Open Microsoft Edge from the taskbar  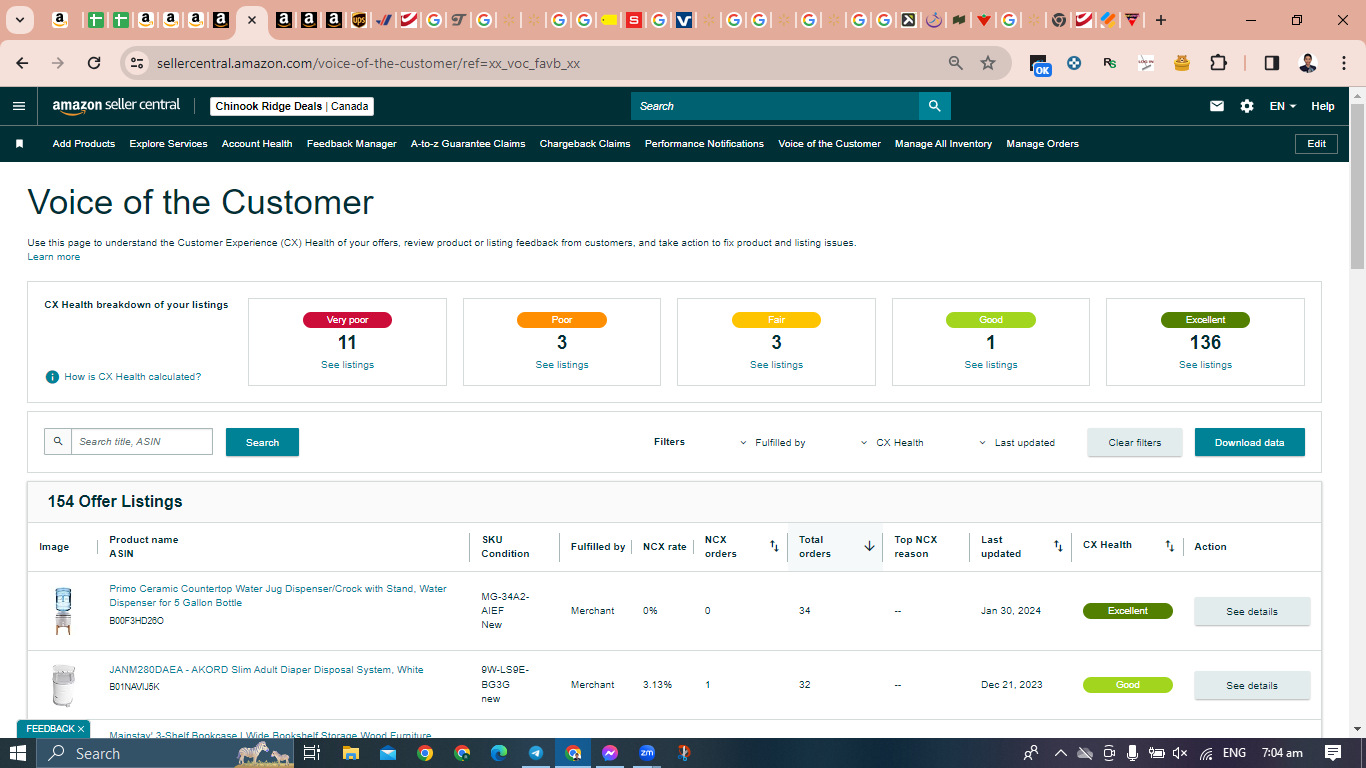pyautogui.click(x=499, y=753)
